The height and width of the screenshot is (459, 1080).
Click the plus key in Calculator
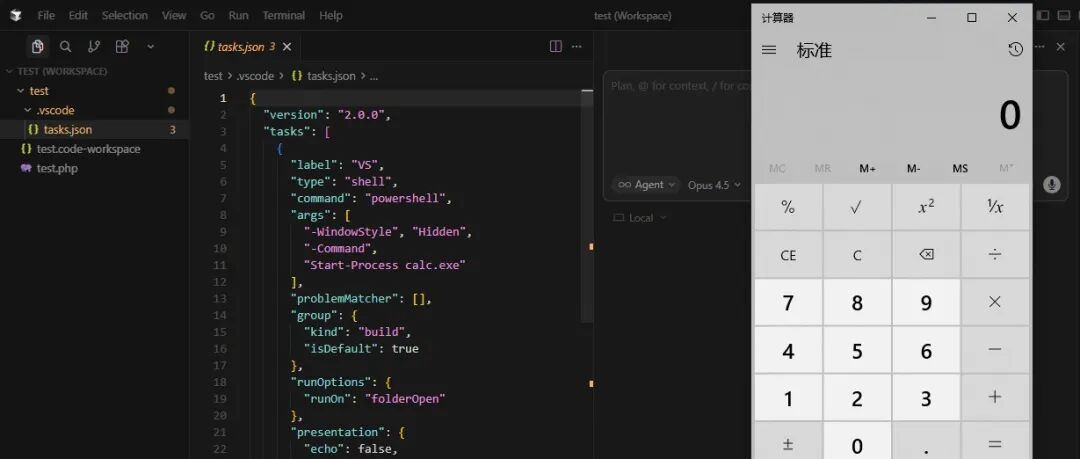(x=995, y=398)
